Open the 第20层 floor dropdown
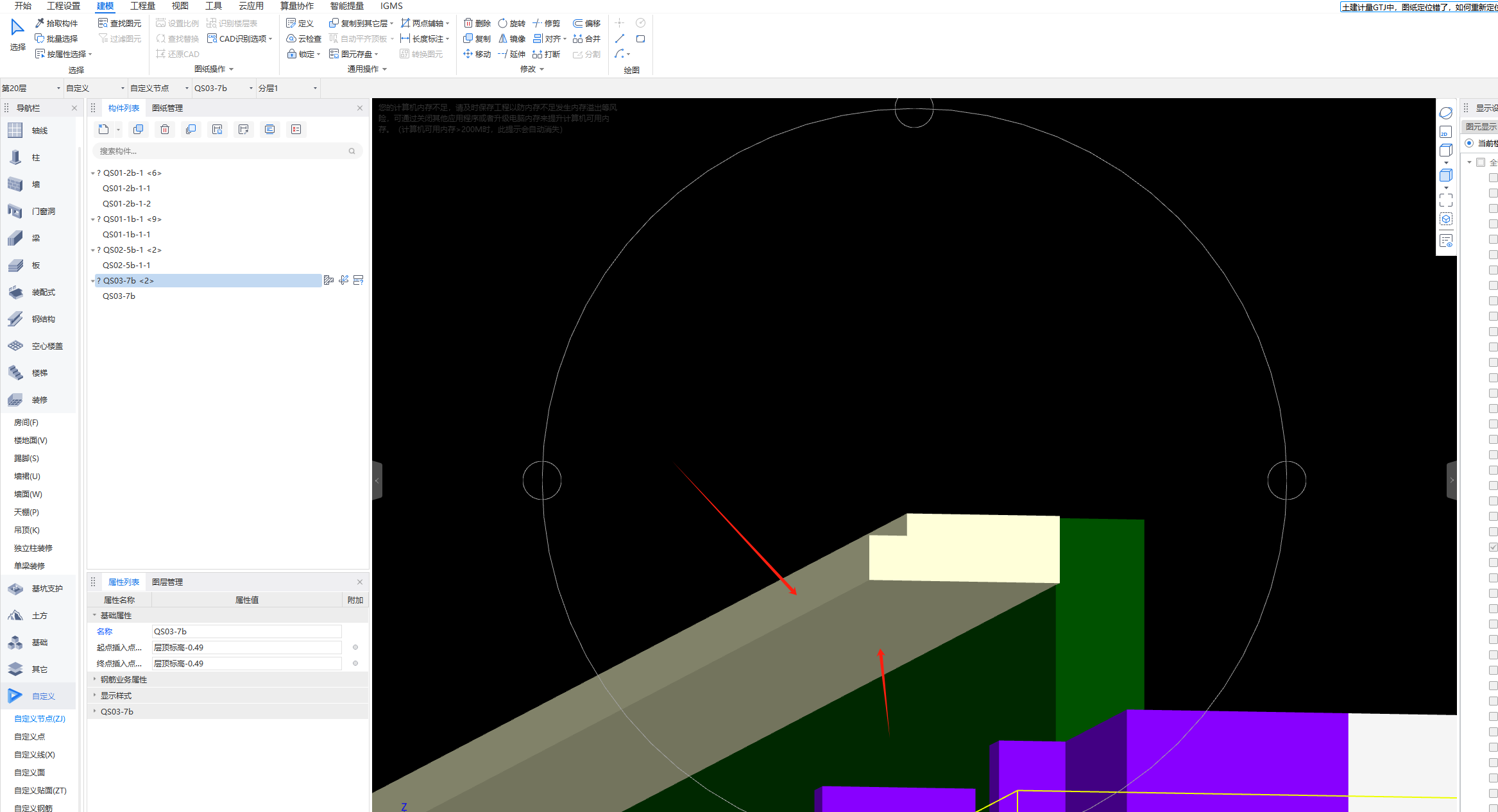This screenshot has height=812, width=1498. 31,88
